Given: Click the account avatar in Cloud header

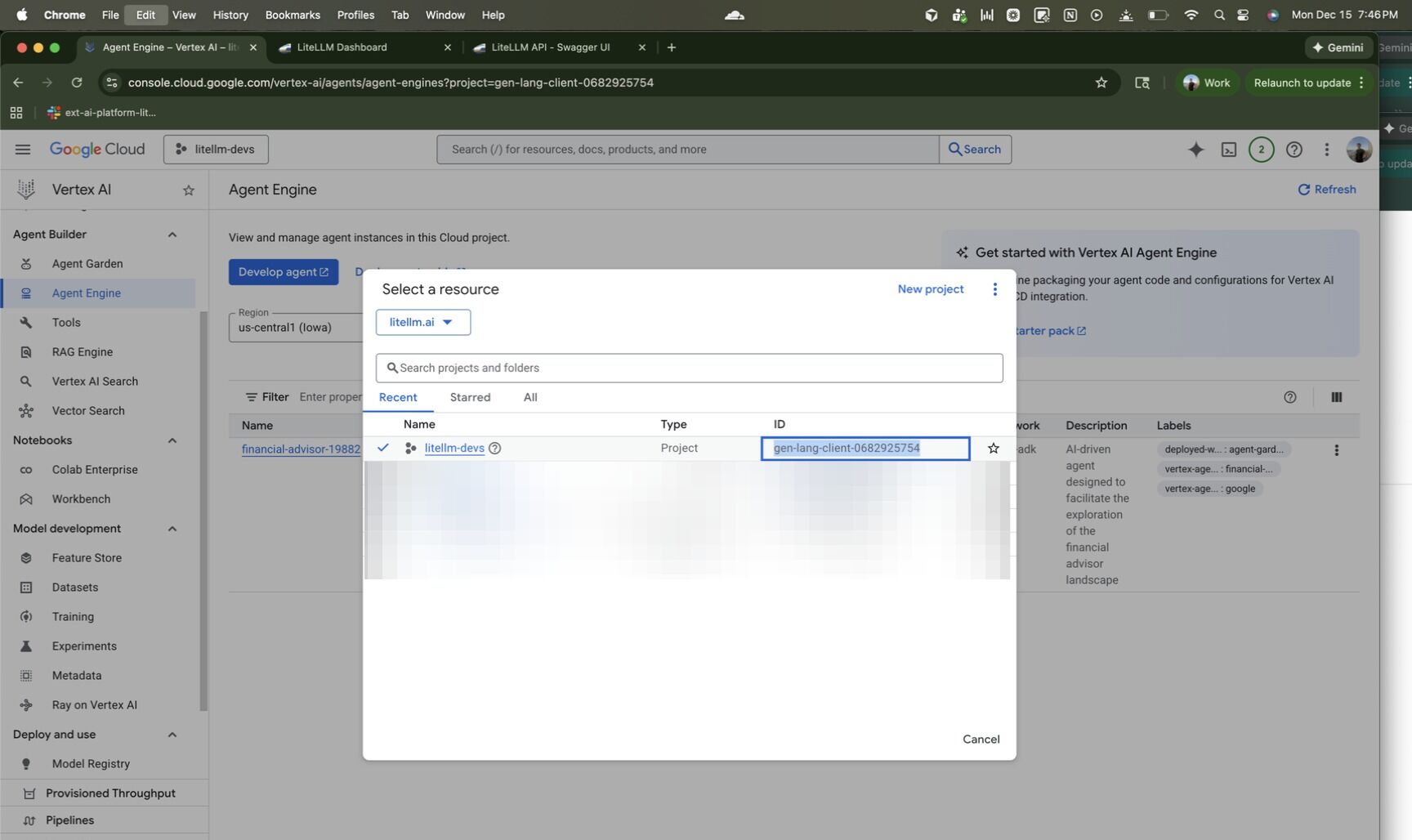Looking at the screenshot, I should (x=1359, y=150).
